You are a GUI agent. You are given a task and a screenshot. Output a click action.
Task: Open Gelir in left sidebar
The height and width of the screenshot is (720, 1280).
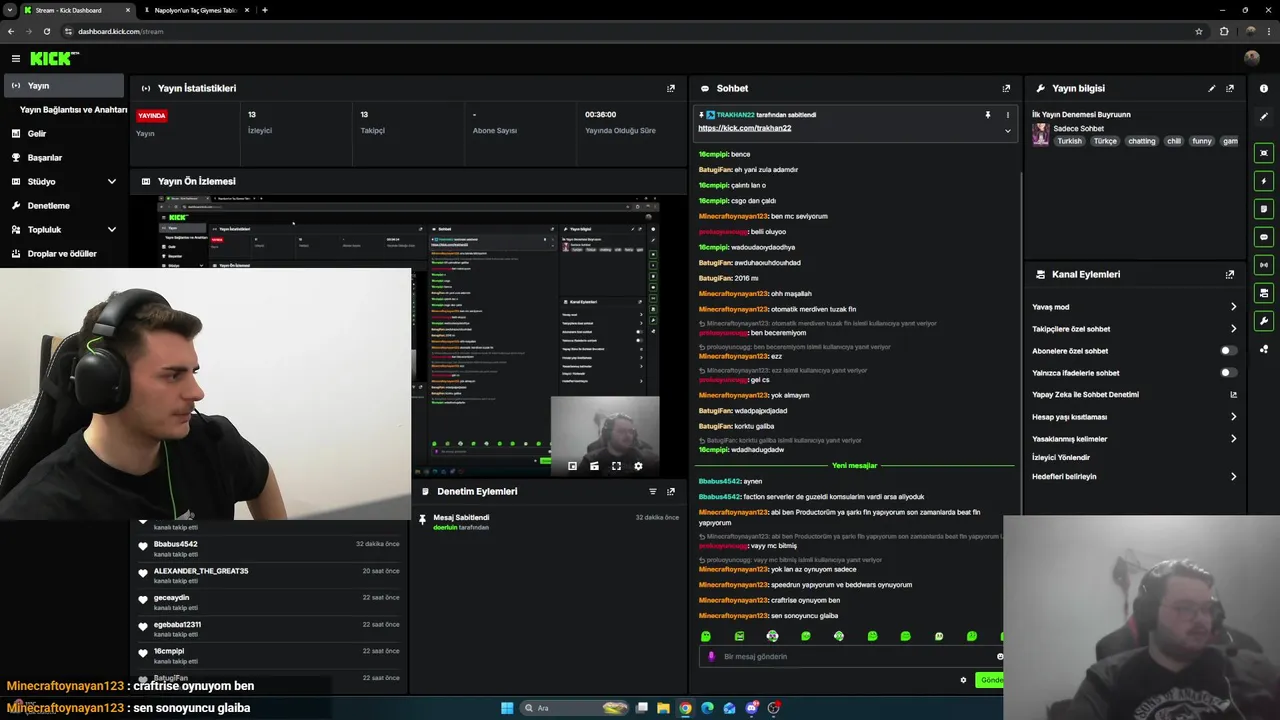point(64,133)
